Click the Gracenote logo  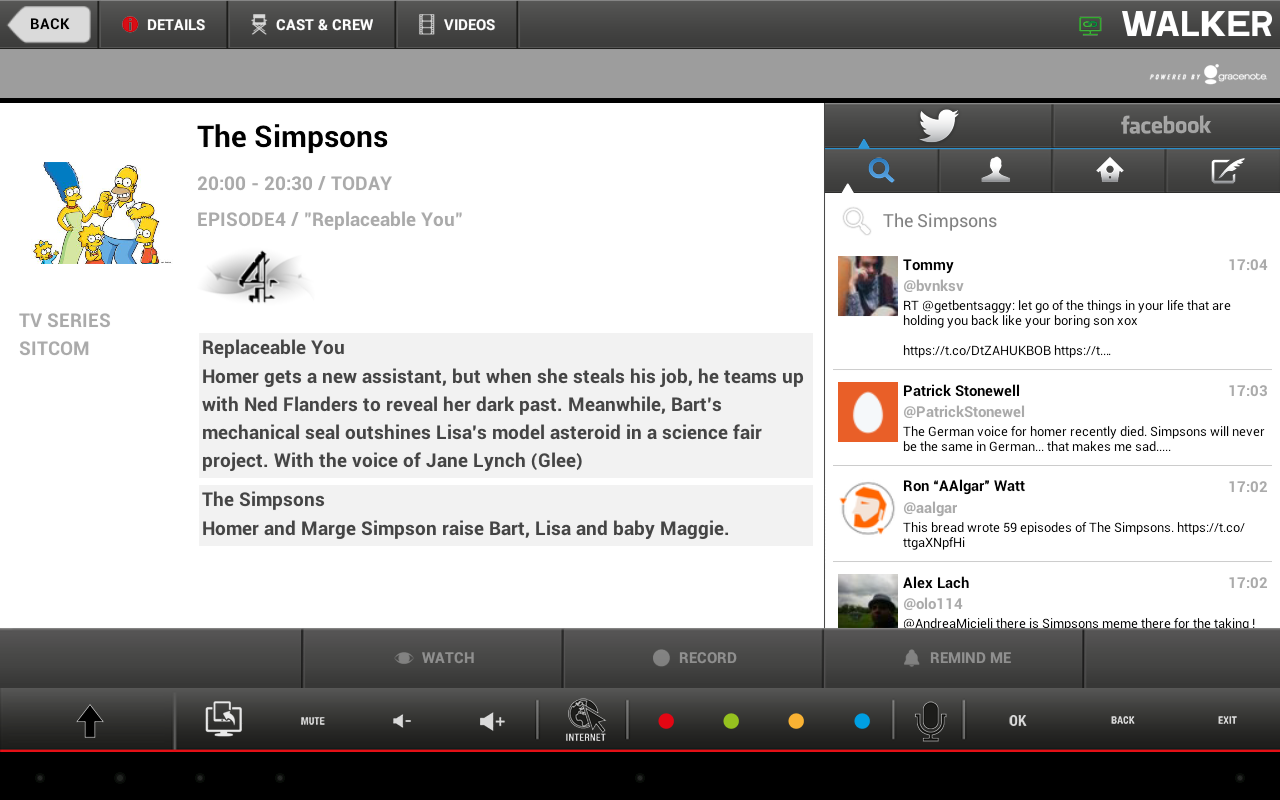(1208, 75)
